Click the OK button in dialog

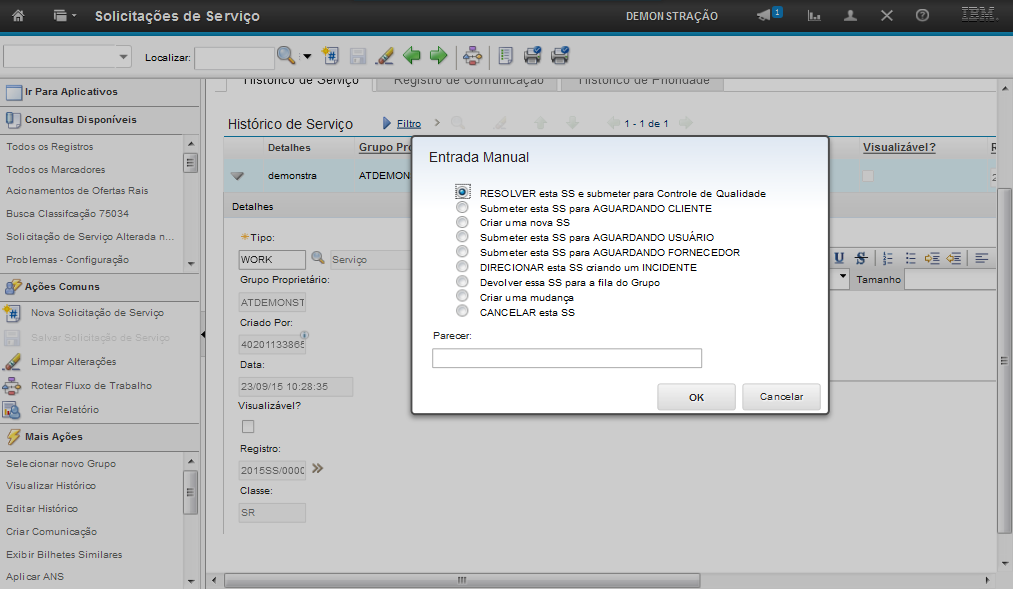click(x=696, y=397)
